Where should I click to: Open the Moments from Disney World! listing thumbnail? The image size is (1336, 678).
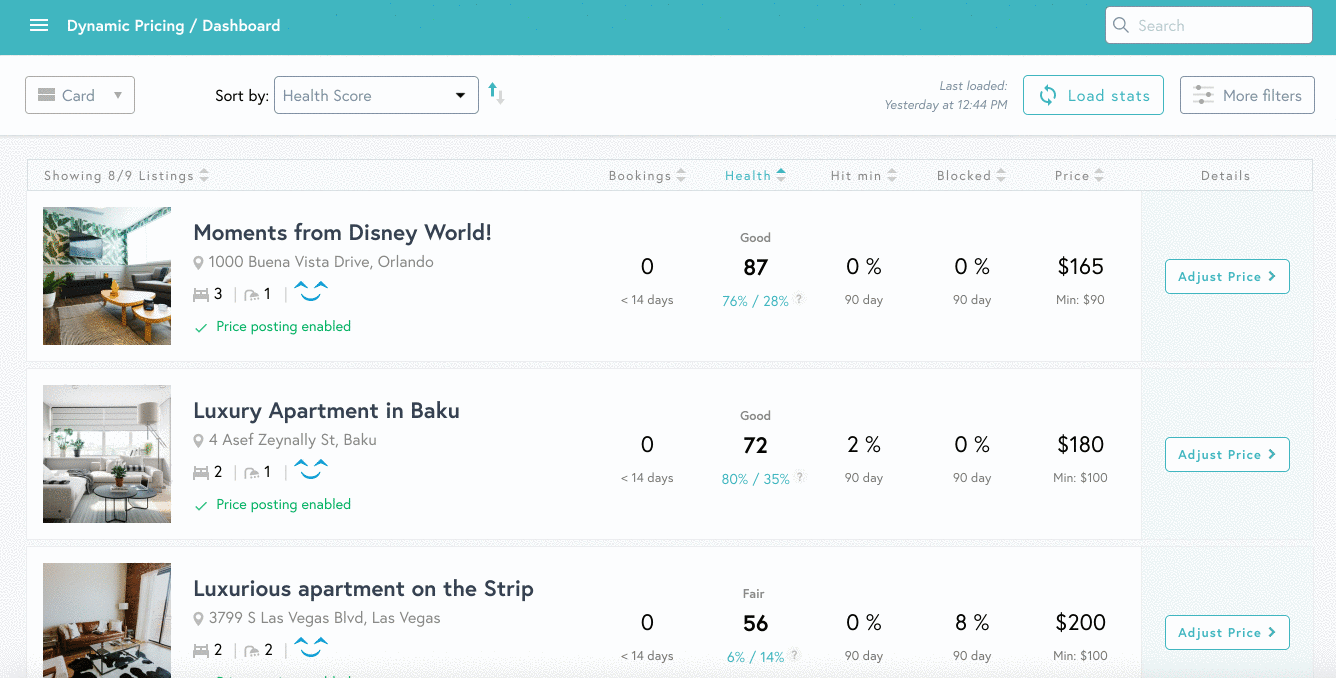pos(107,276)
